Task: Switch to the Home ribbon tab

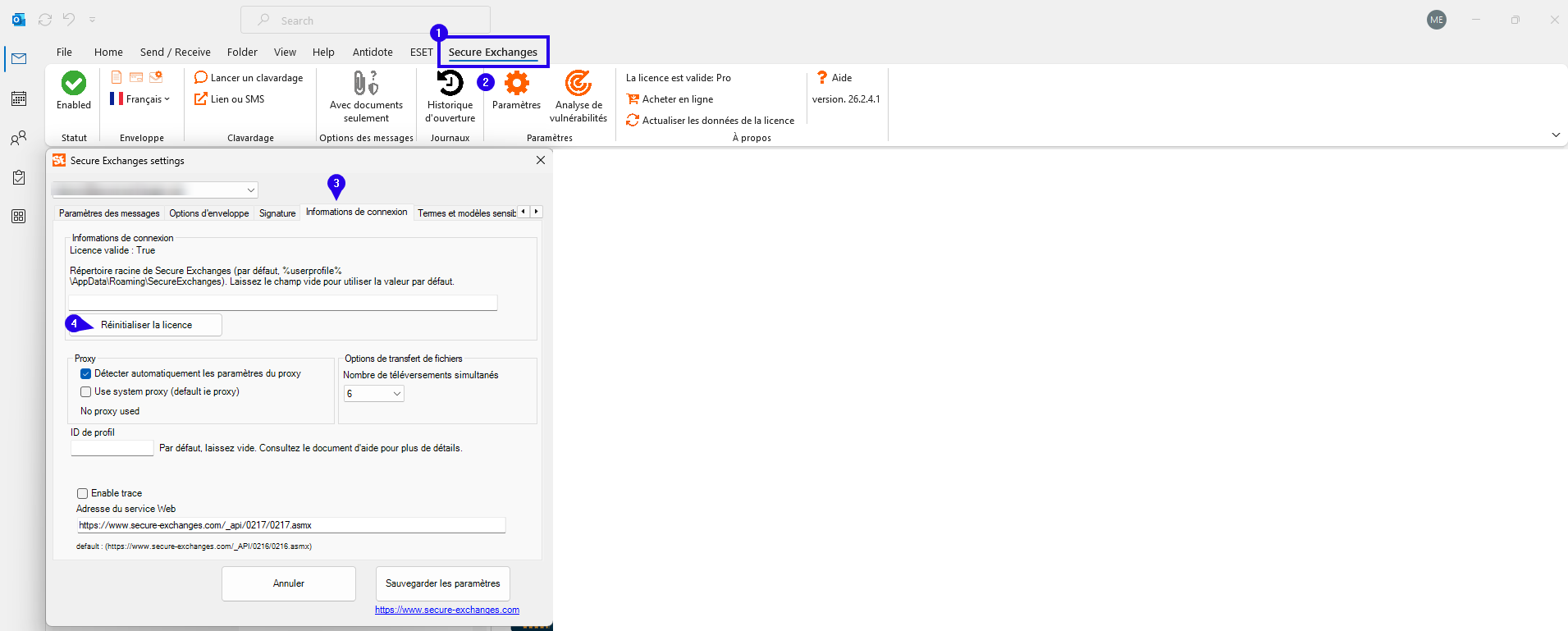Action: pos(108,52)
